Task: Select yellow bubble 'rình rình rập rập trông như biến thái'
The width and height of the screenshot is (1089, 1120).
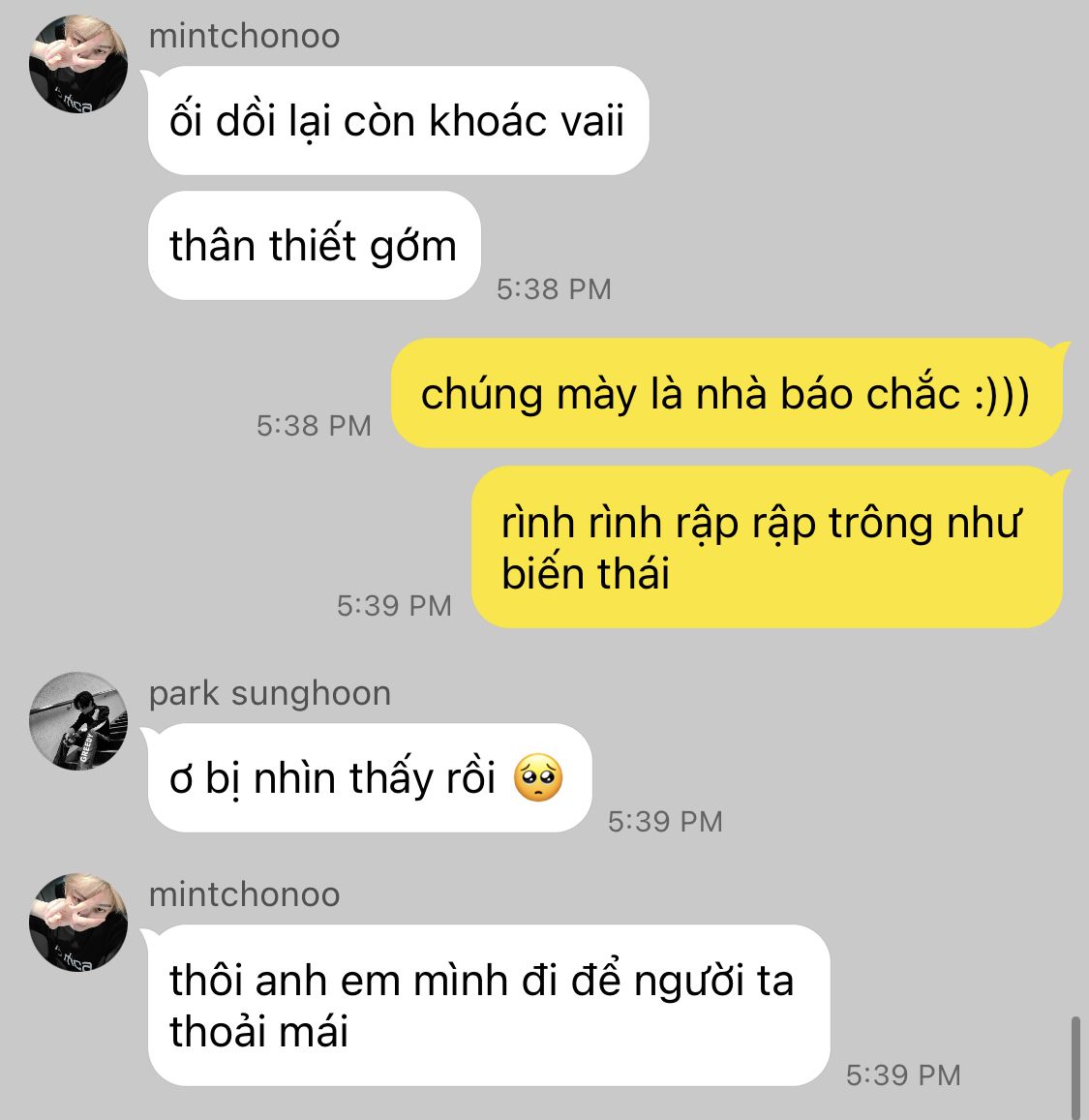Action: coord(768,547)
